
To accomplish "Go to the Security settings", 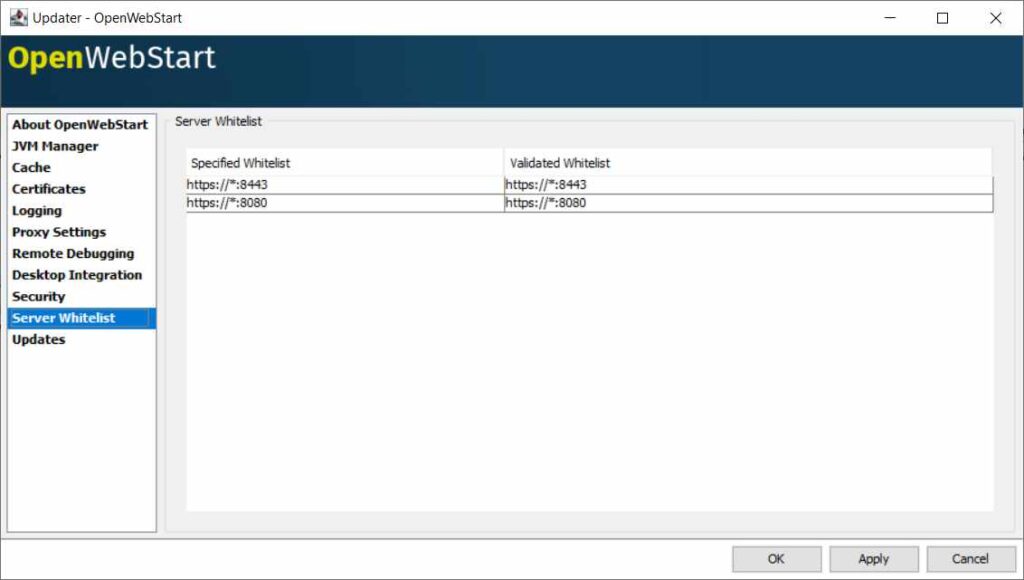I will coord(82,297).
